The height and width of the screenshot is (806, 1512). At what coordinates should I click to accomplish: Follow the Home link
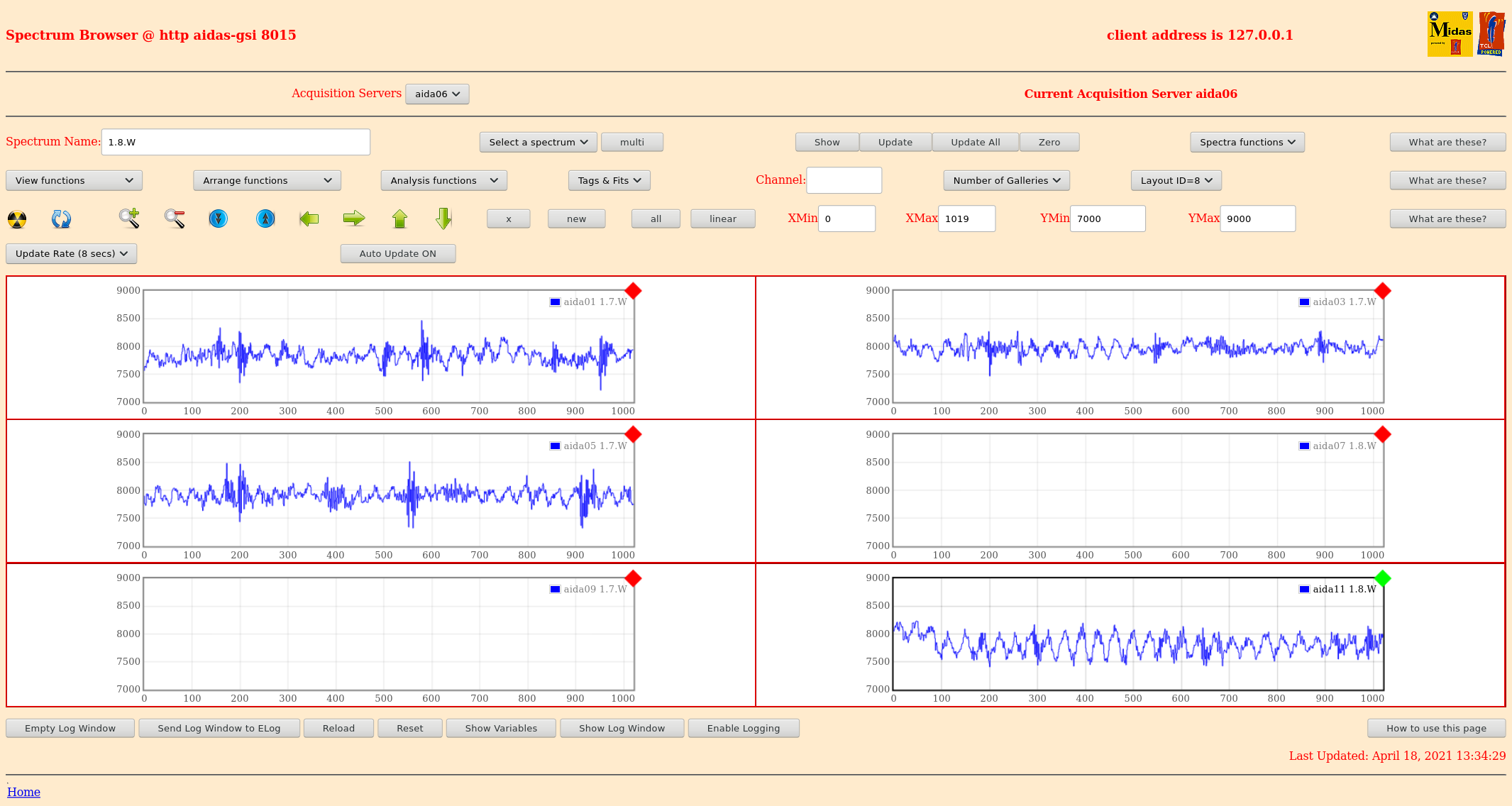(x=23, y=792)
